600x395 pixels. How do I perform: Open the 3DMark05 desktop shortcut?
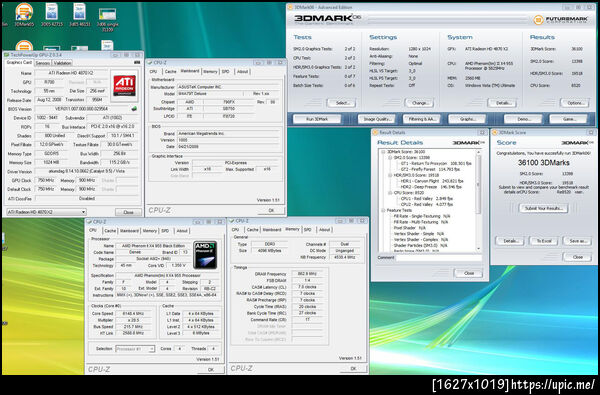[24, 15]
